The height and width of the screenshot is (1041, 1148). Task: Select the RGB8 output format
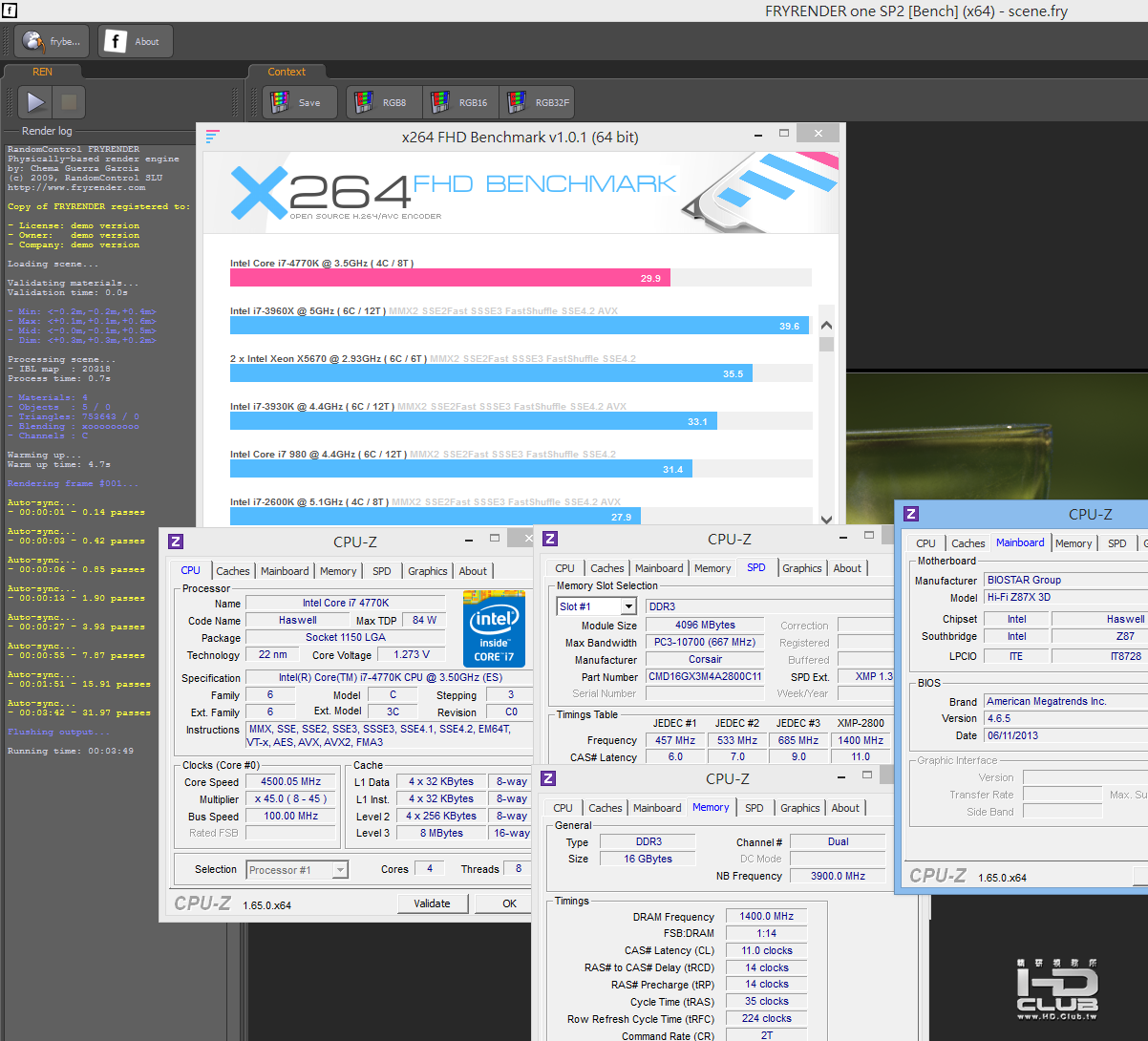point(383,102)
